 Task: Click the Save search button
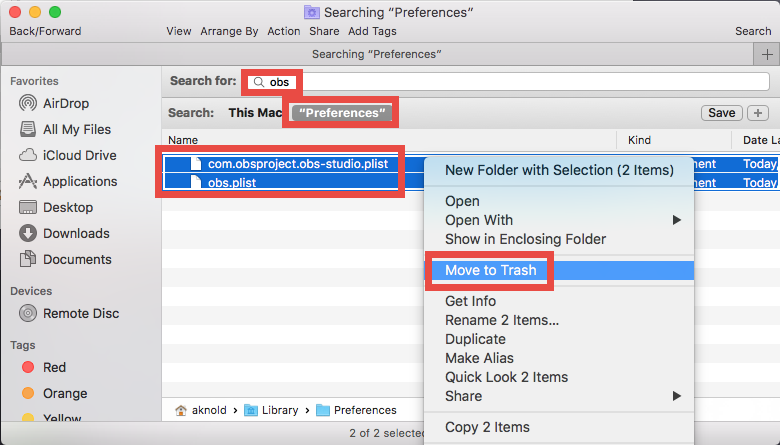(721, 113)
